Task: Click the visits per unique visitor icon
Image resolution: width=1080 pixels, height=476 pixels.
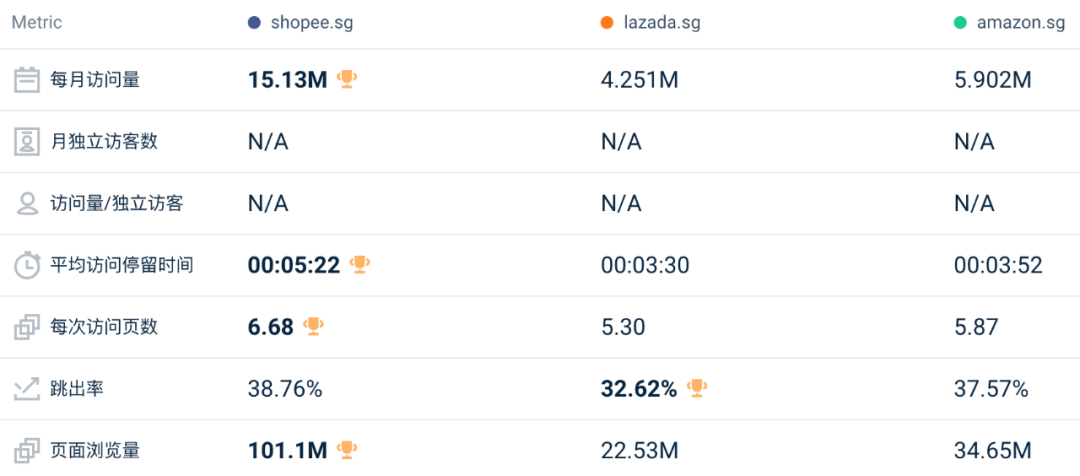Action: click(x=27, y=204)
